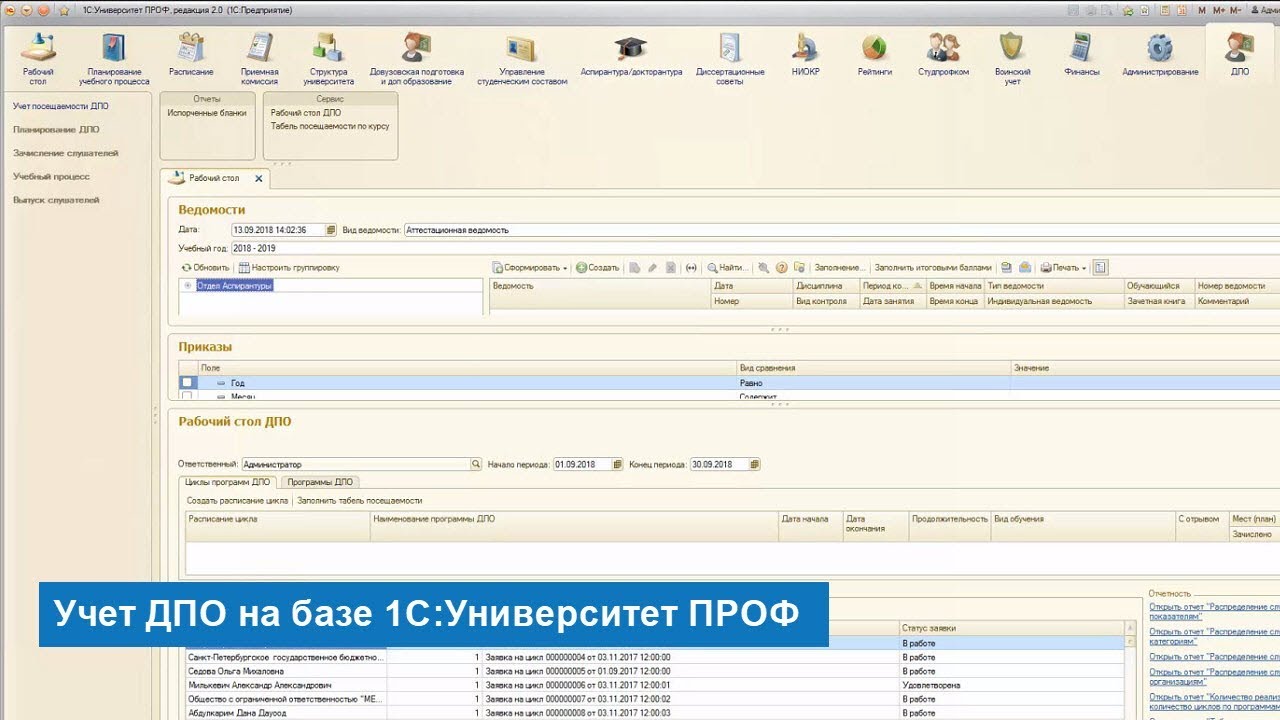Open Аспирантура/докторантура graduation cap section
1280x720 pixels.
[x=631, y=48]
